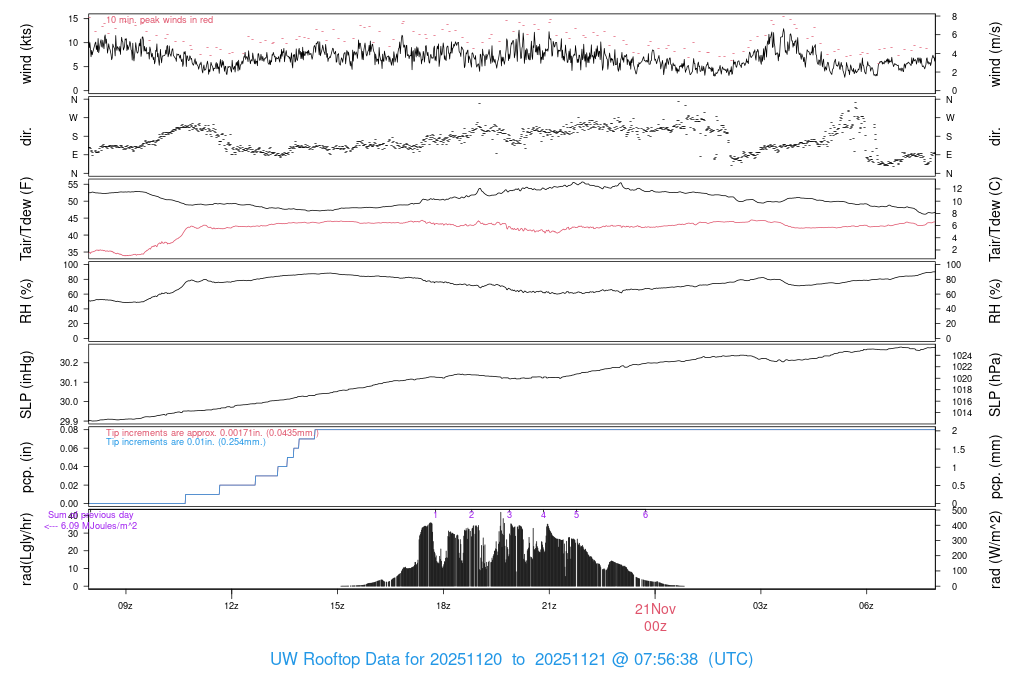Screen dimensions: 1024x700
Task: Click the 06z time axis label
Action: tap(866, 606)
